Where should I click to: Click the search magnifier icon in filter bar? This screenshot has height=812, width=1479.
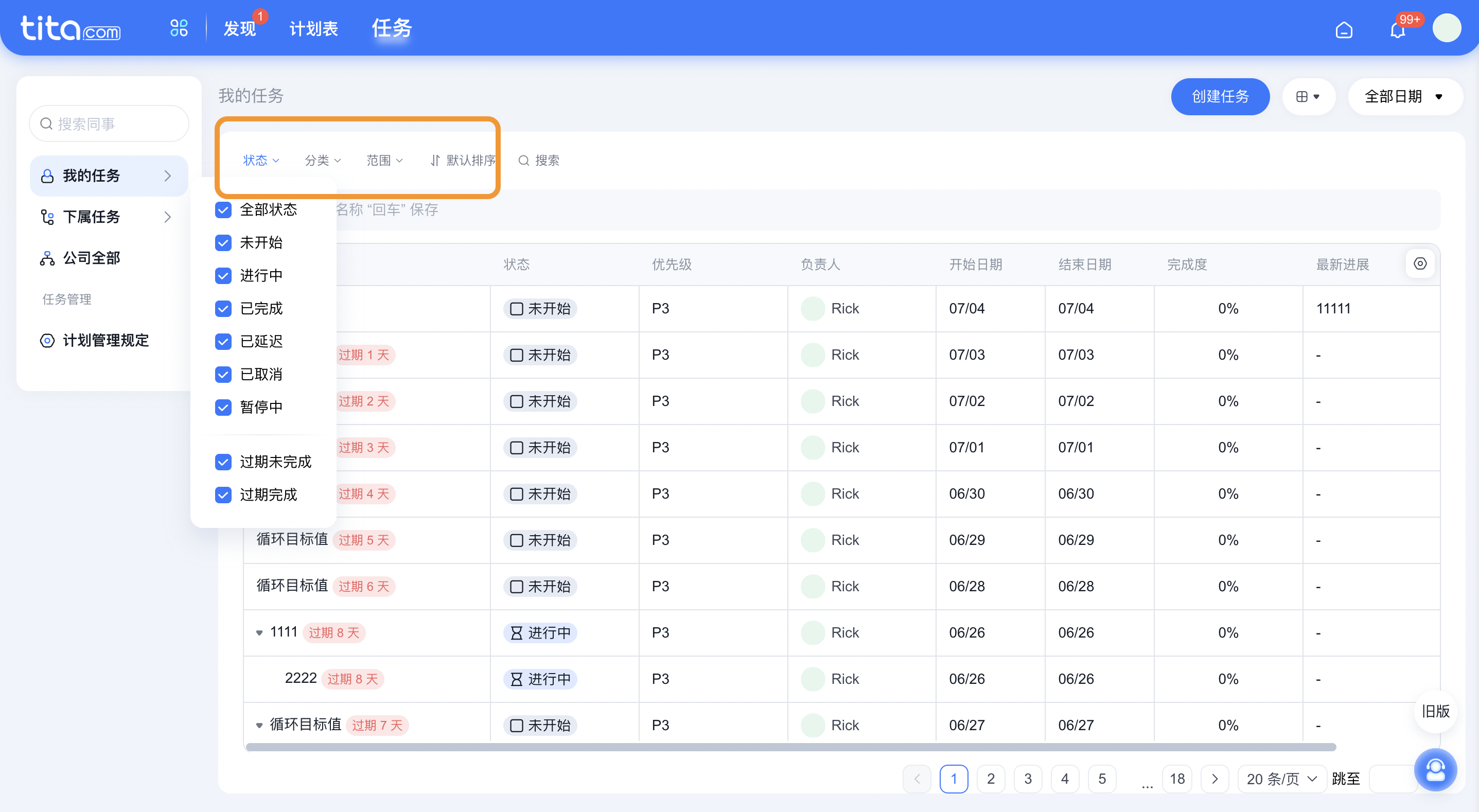[x=523, y=160]
